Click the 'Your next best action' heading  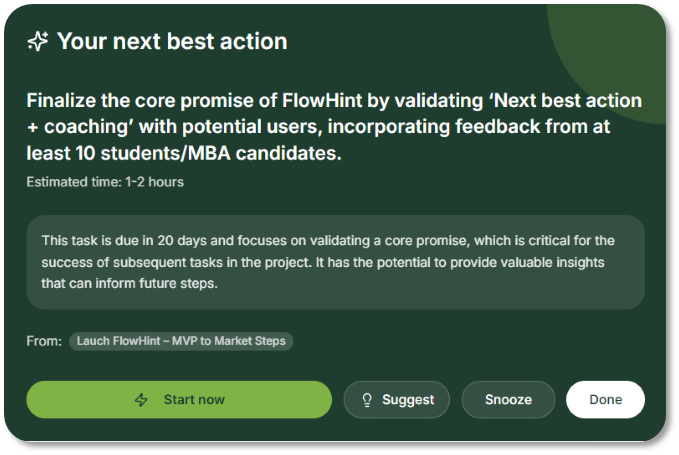172,41
